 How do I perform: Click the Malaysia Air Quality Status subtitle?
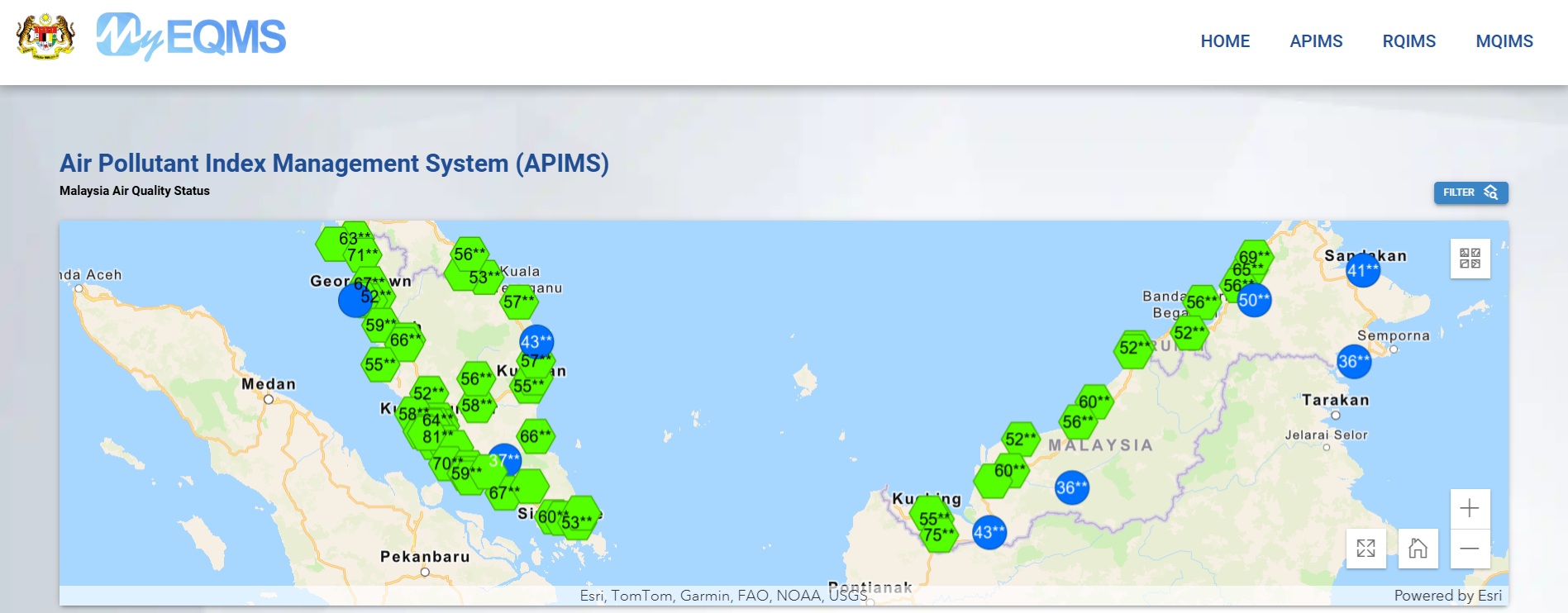135,191
